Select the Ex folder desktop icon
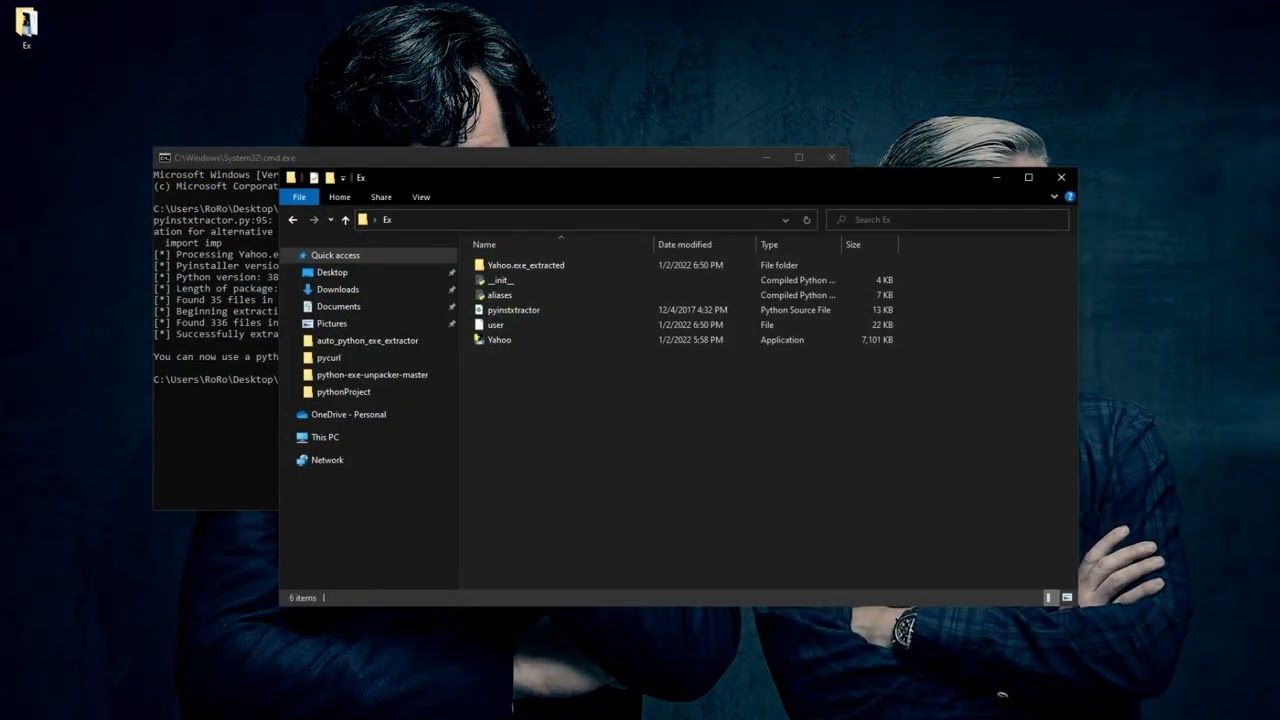Viewport: 1280px width, 720px height. 27,28
